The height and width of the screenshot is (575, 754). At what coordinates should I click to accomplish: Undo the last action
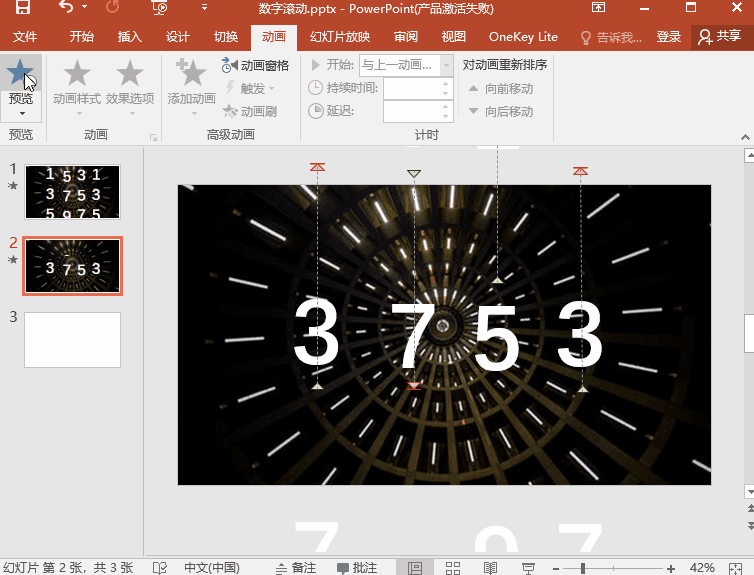(66, 7)
